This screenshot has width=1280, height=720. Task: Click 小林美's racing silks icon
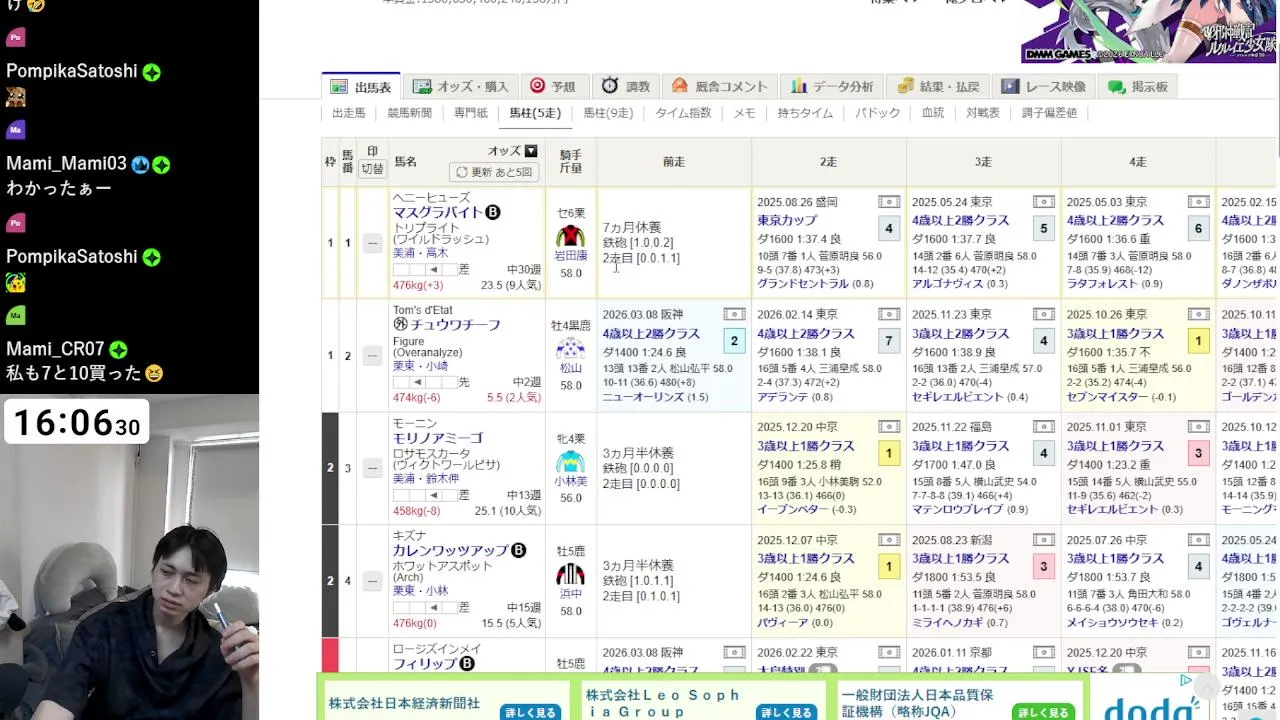(571, 461)
